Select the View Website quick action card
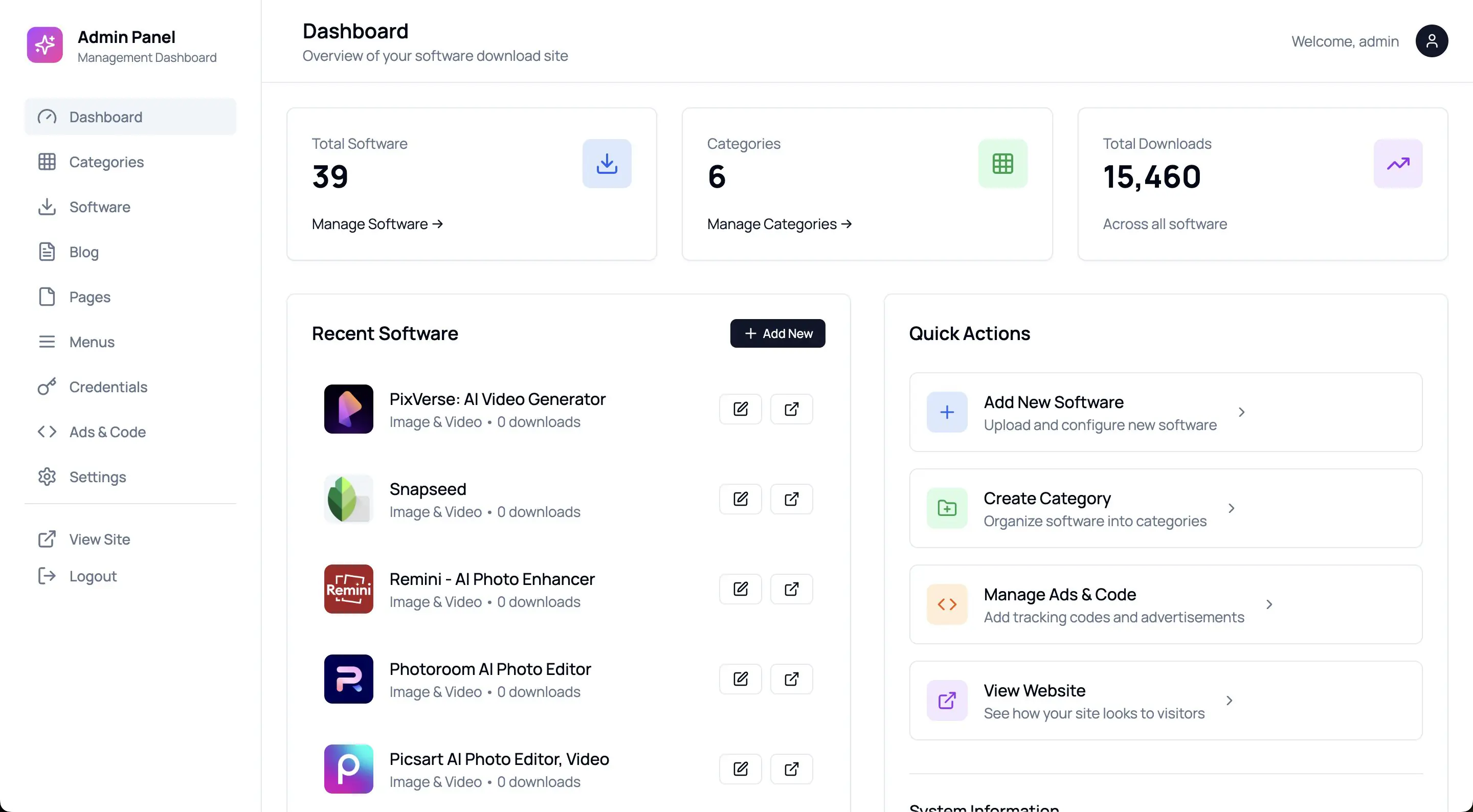Image resolution: width=1473 pixels, height=812 pixels. click(1165, 701)
